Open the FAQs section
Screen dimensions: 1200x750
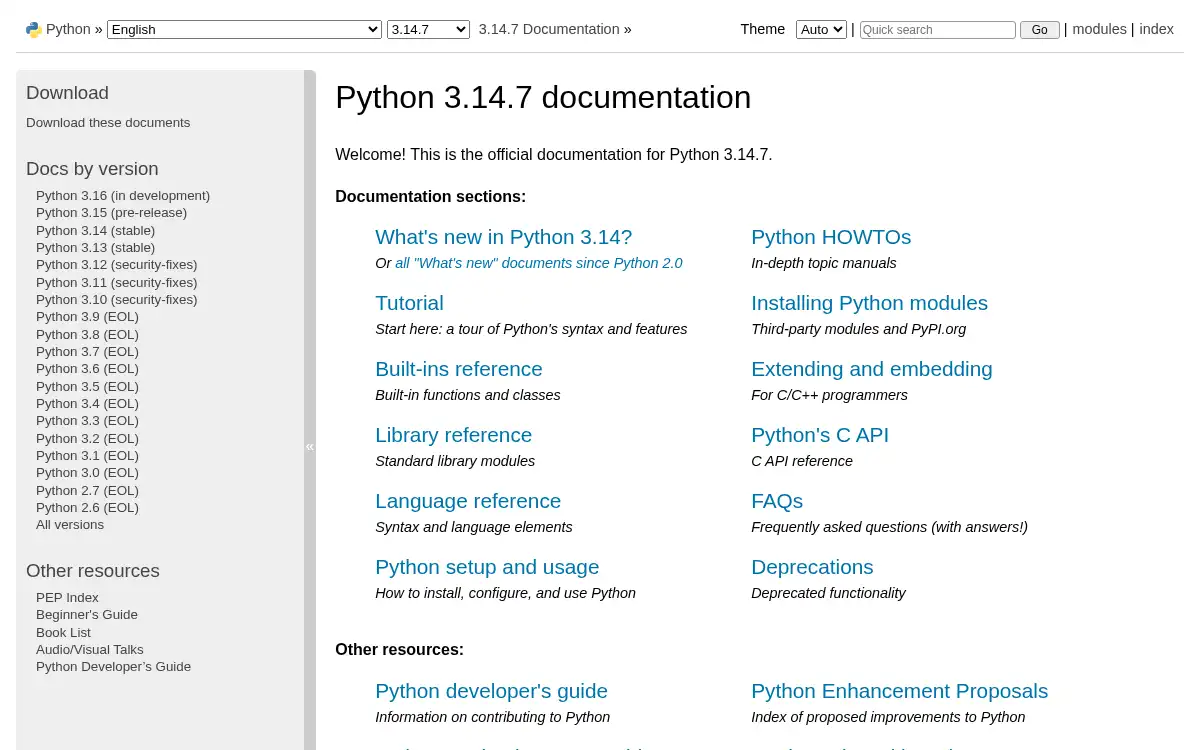777,501
